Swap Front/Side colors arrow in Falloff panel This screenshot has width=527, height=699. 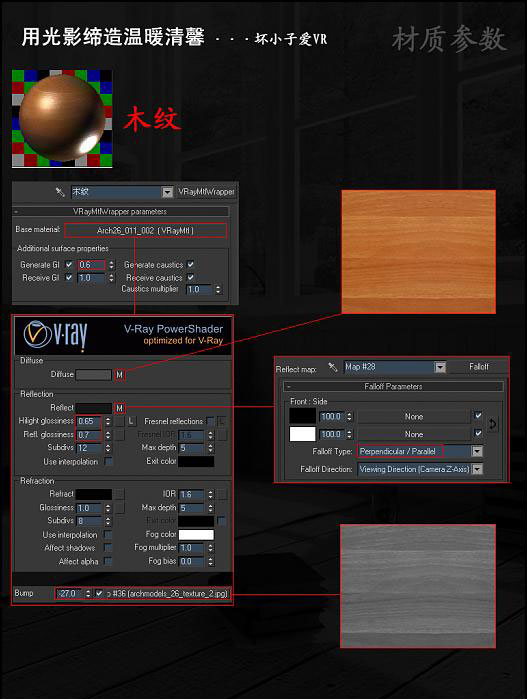pos(492,424)
